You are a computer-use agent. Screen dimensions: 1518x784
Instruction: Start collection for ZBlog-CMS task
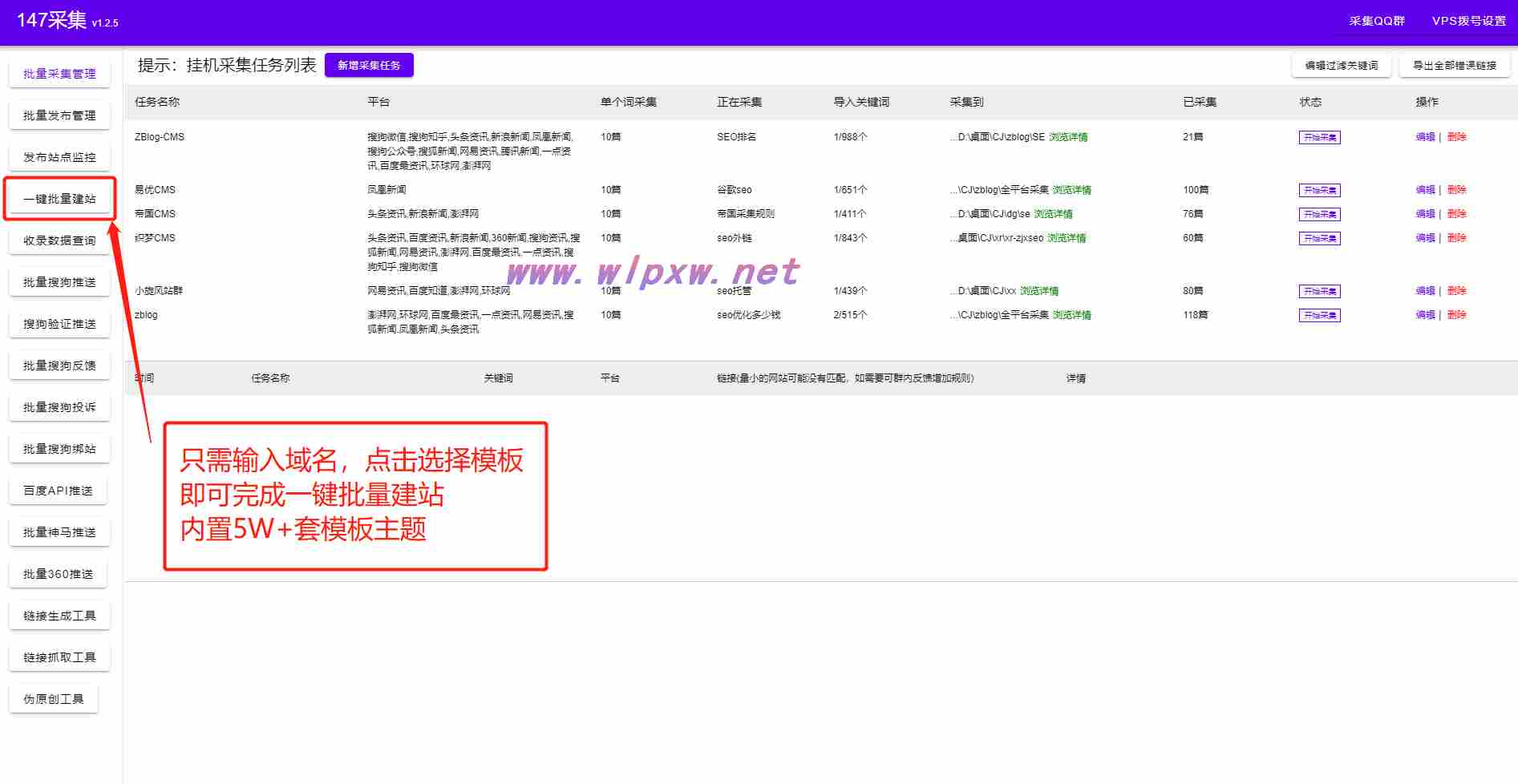(x=1319, y=138)
